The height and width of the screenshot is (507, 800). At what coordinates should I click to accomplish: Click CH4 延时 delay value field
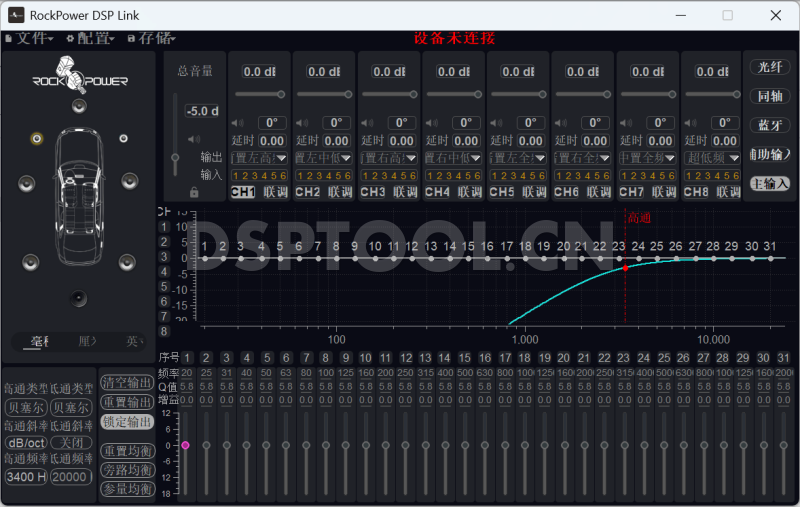[x=465, y=141]
